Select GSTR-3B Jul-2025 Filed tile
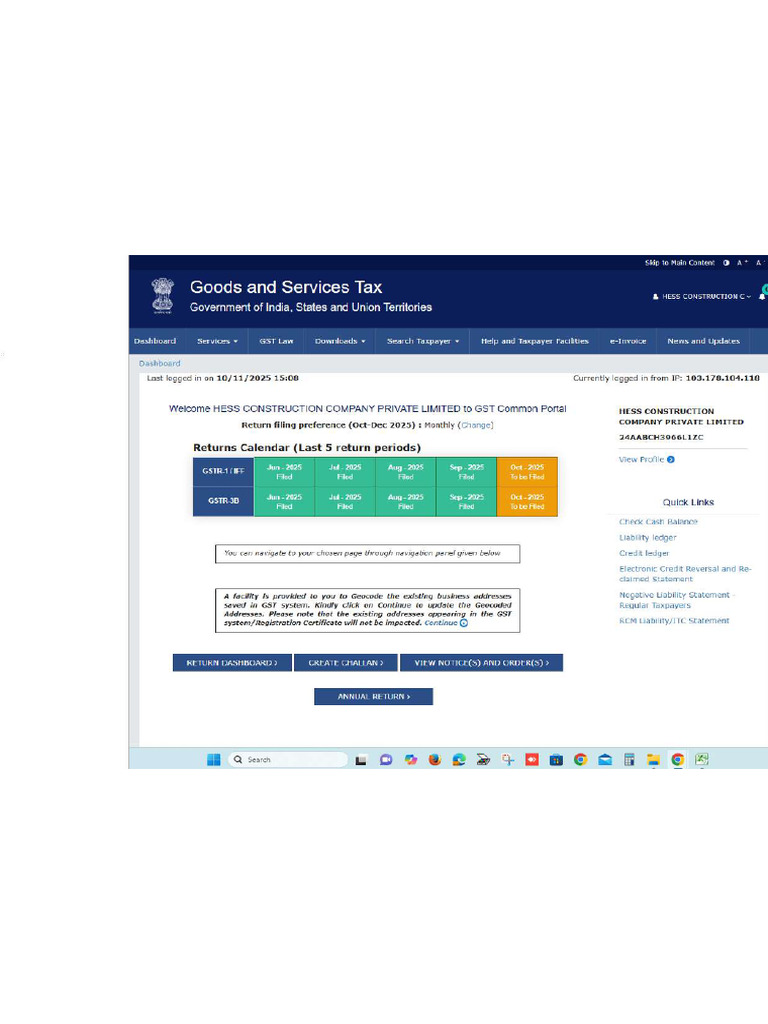768x1024 pixels. [x=345, y=502]
